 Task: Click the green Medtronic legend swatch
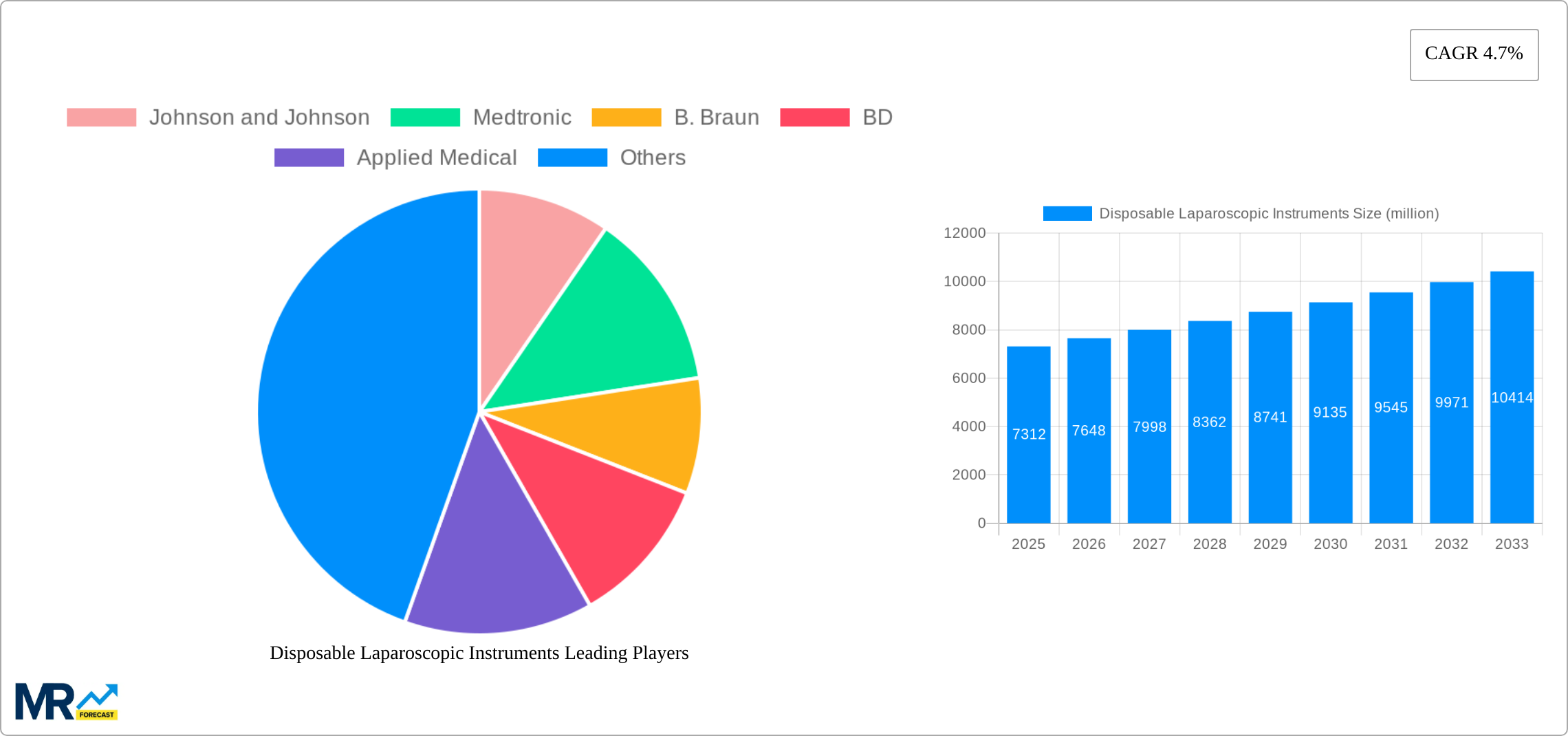pos(426,117)
